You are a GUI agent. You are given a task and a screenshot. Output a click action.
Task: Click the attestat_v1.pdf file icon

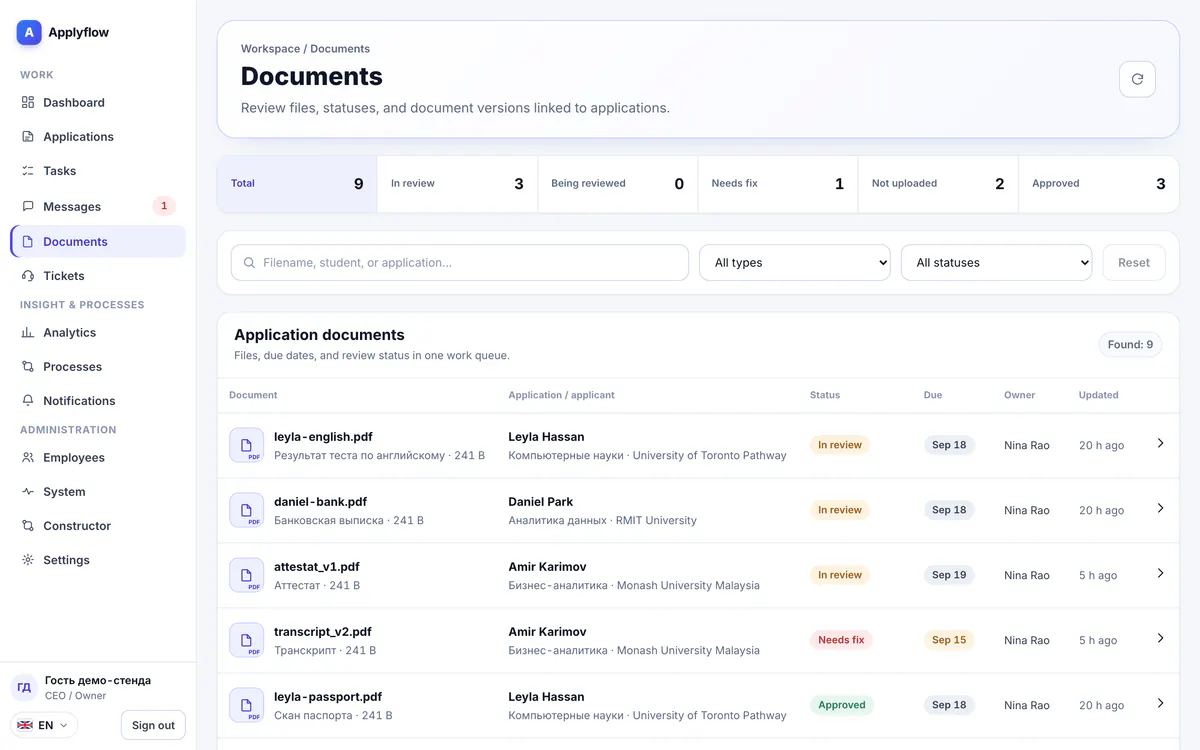(x=247, y=575)
